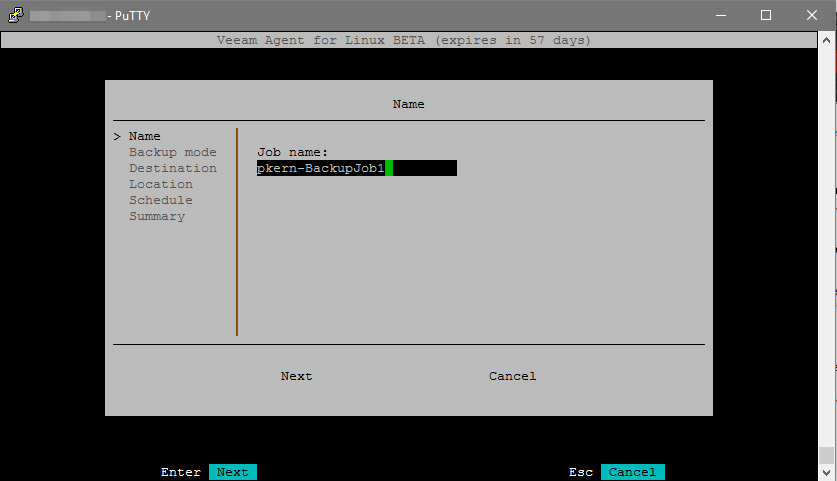Click Next in the wizard dialog

296,376
